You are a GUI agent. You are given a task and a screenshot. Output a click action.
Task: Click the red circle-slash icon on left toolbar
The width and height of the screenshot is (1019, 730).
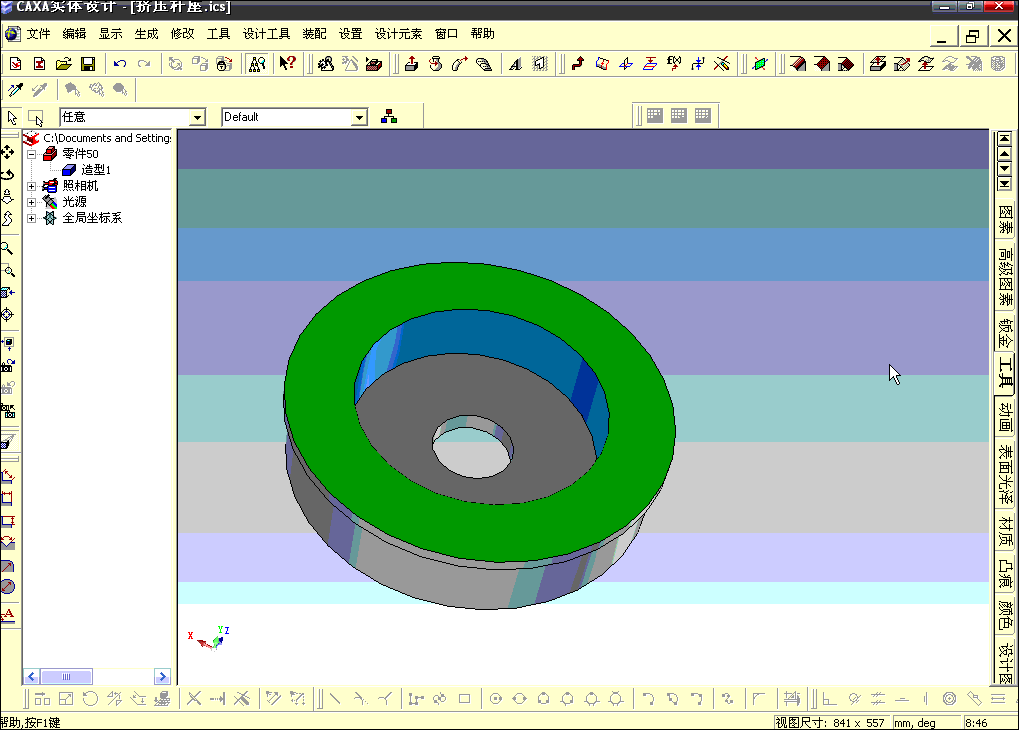(x=7, y=586)
